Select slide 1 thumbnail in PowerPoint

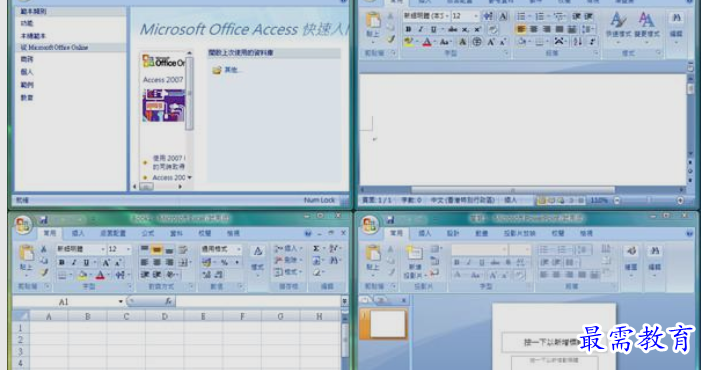pos(388,324)
